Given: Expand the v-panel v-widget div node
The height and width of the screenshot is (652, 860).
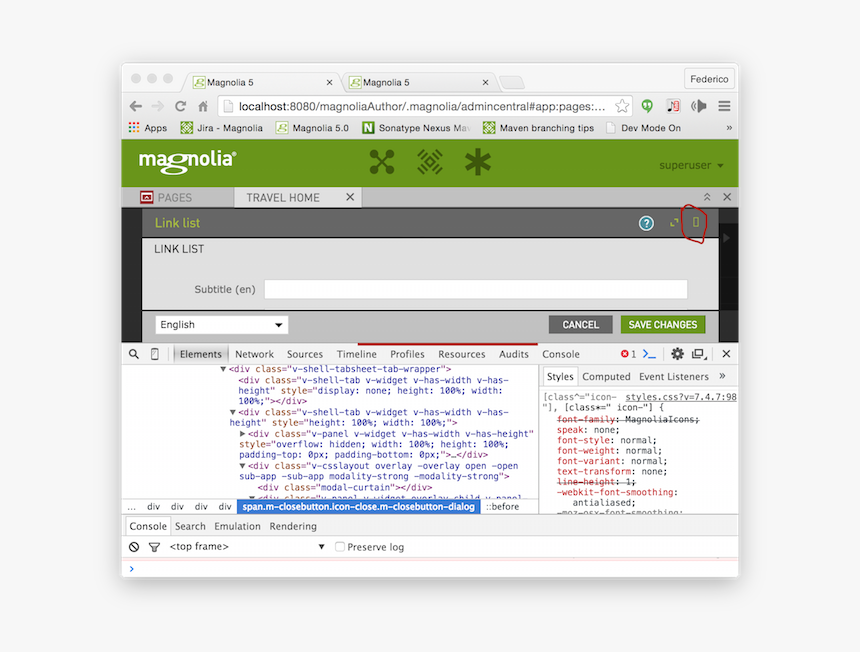Looking at the screenshot, I should 242,434.
